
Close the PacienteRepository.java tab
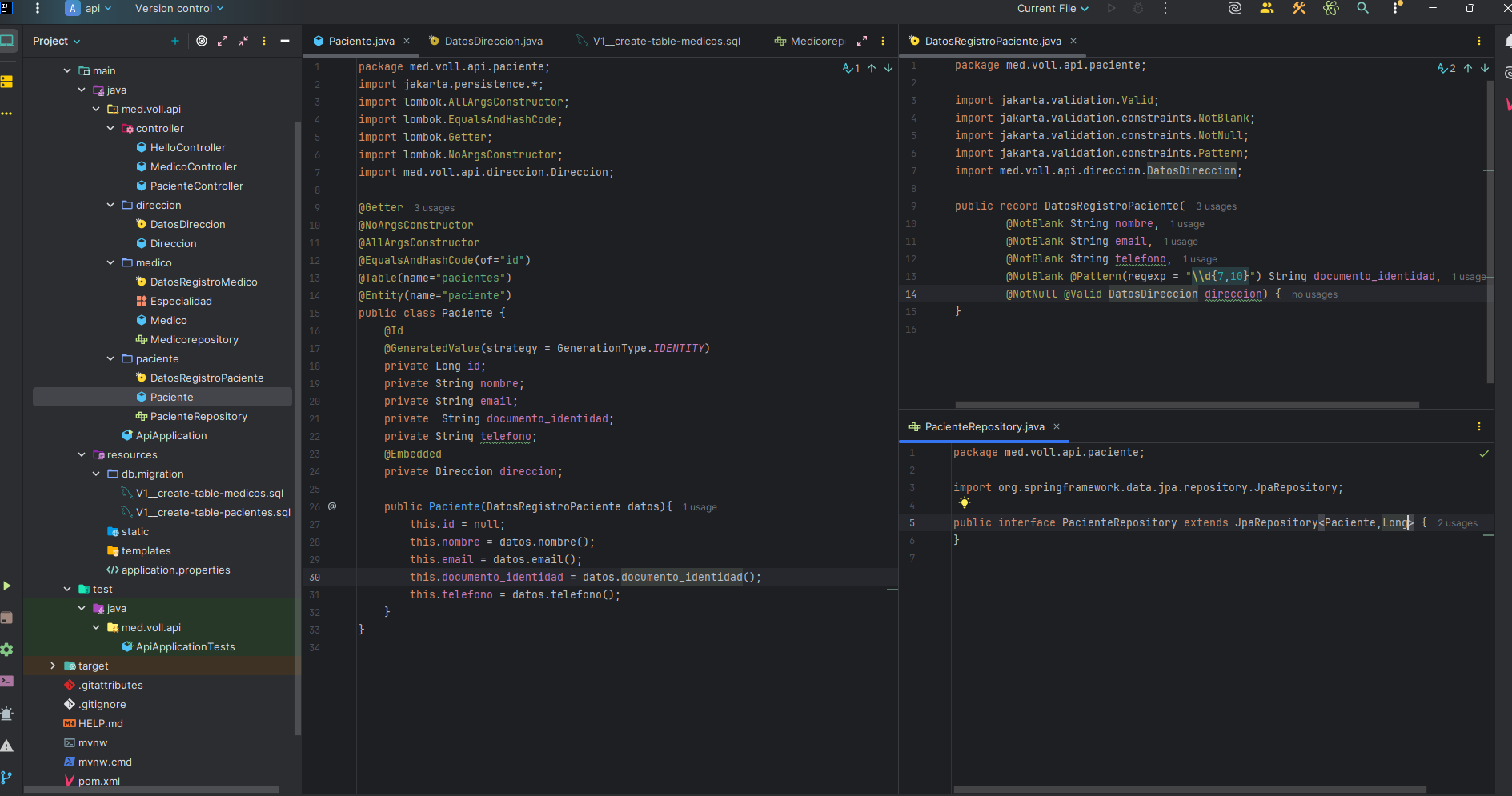point(1057,426)
